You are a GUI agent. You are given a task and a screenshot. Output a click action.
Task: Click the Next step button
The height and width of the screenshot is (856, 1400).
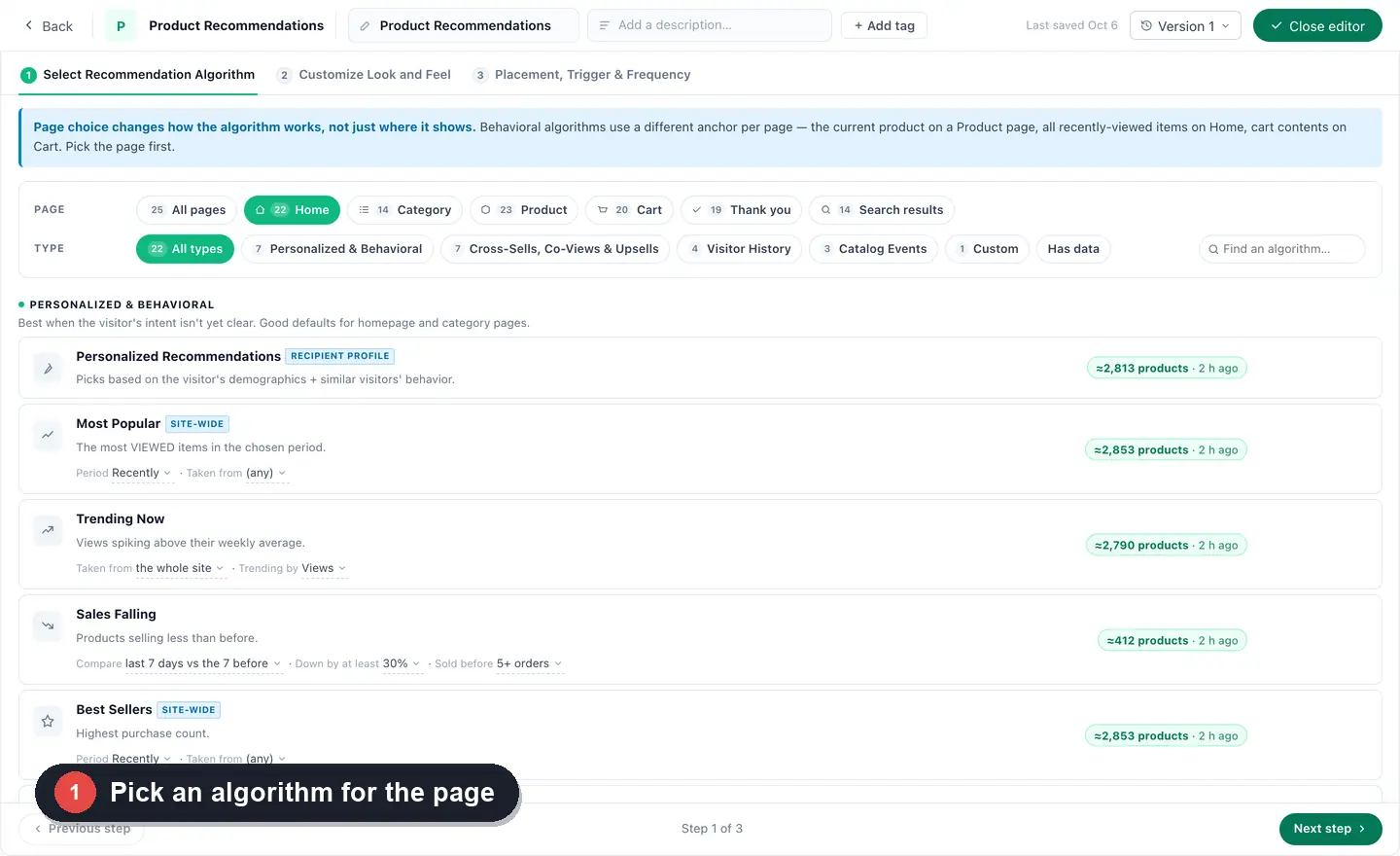click(x=1330, y=829)
